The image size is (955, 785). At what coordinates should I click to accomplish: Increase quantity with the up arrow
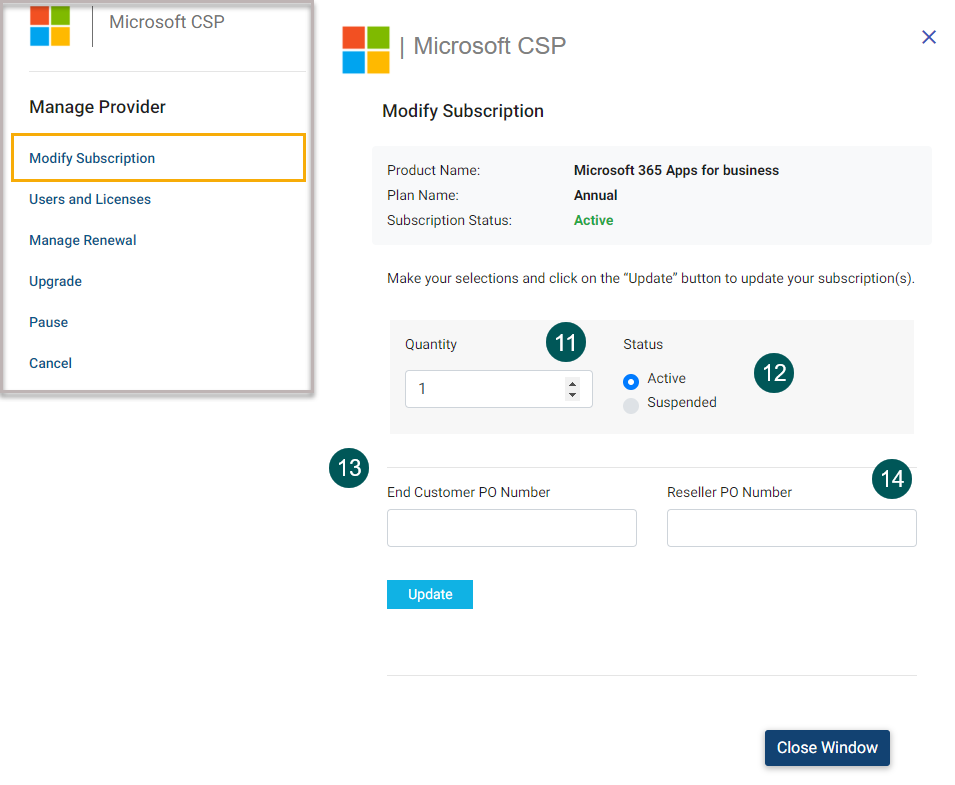pyautogui.click(x=572, y=384)
